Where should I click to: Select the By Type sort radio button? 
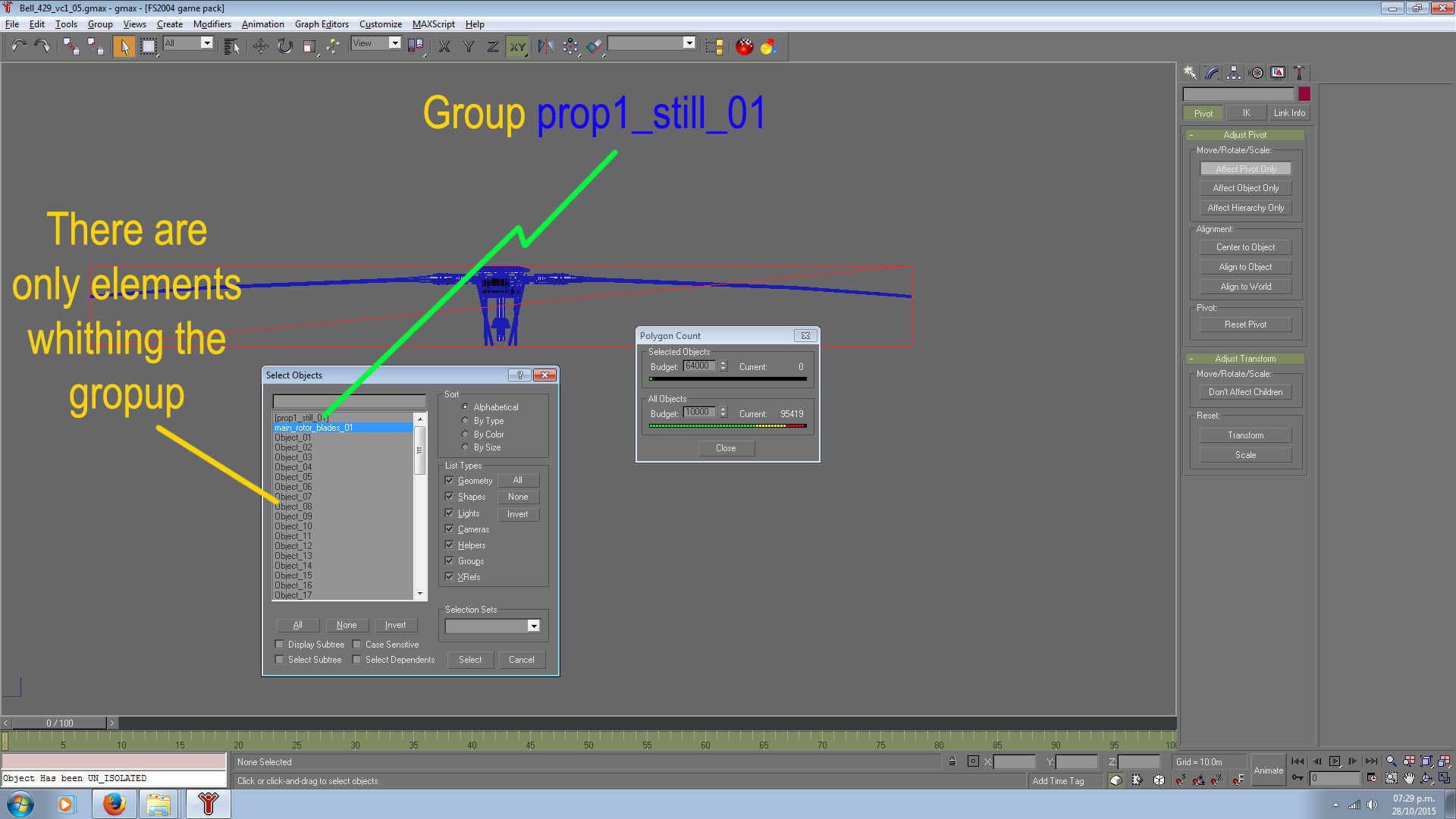tap(465, 421)
